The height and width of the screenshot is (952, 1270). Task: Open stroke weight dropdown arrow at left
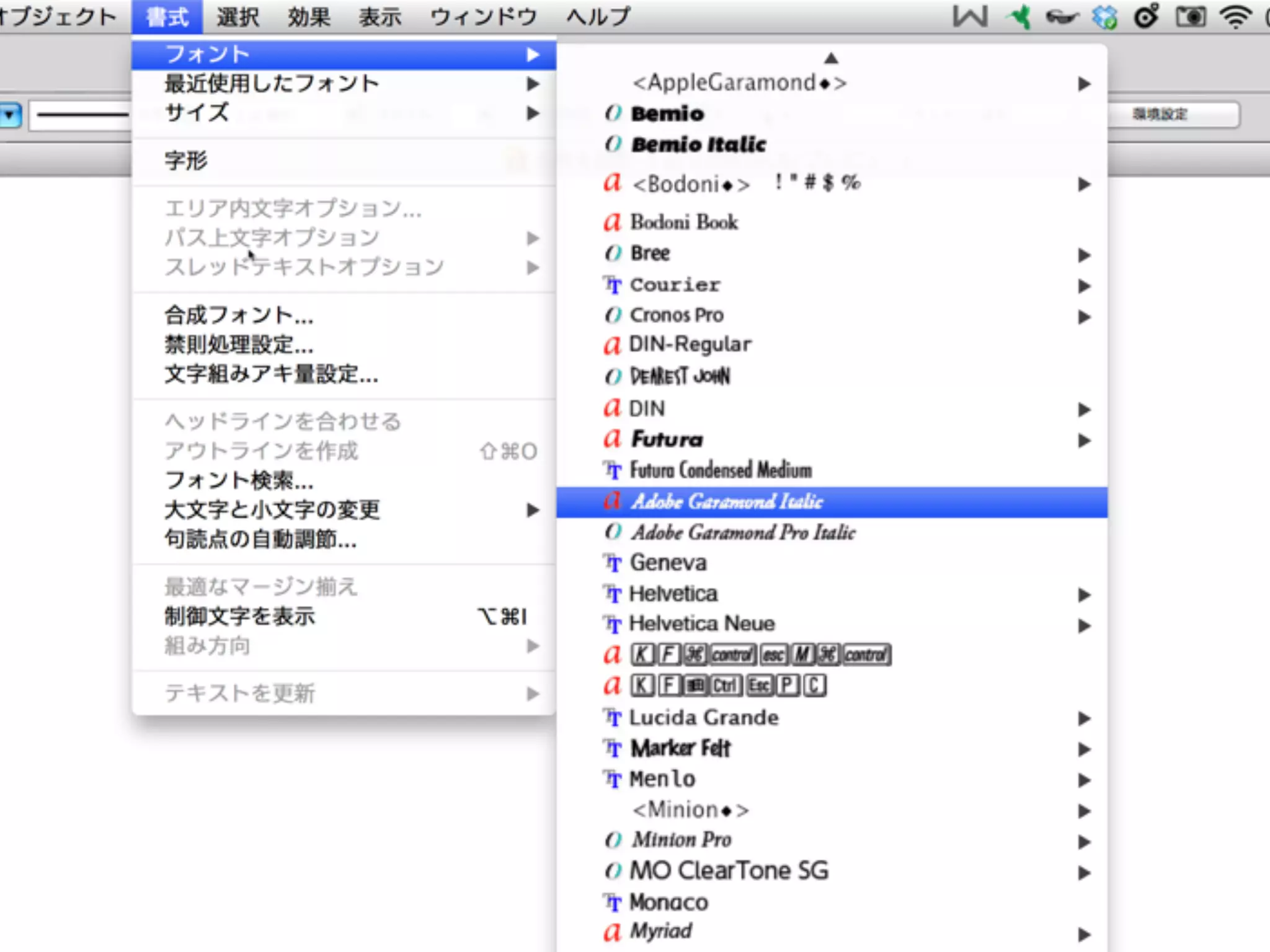click(x=10, y=115)
